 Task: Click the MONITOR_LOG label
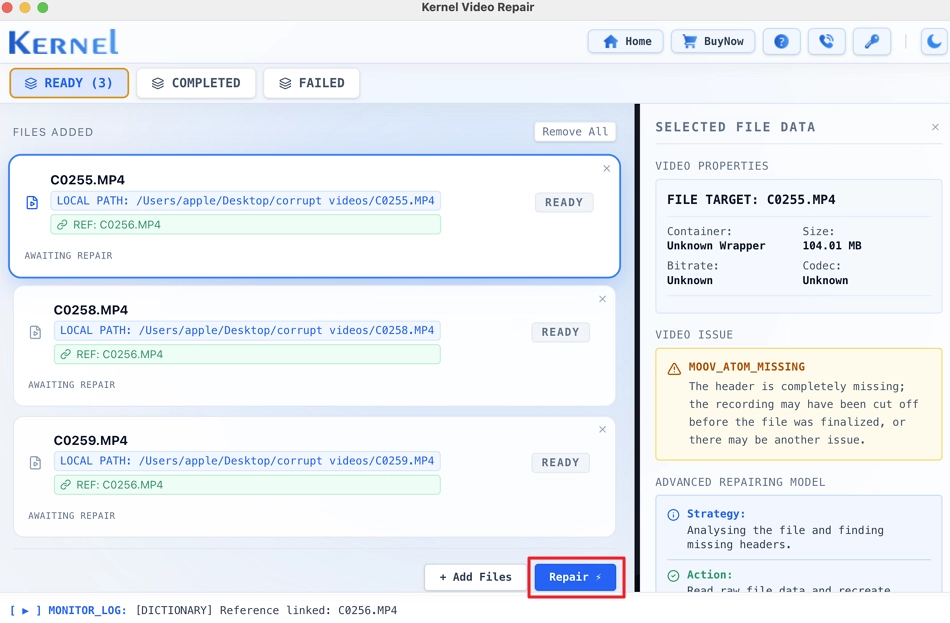tap(87, 610)
